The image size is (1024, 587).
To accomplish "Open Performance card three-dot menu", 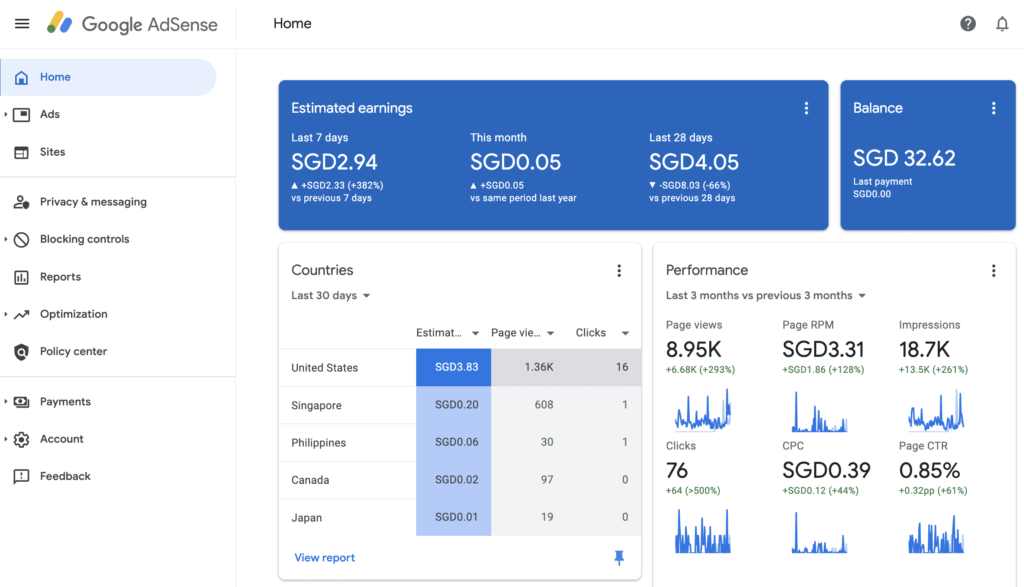I will click(993, 271).
